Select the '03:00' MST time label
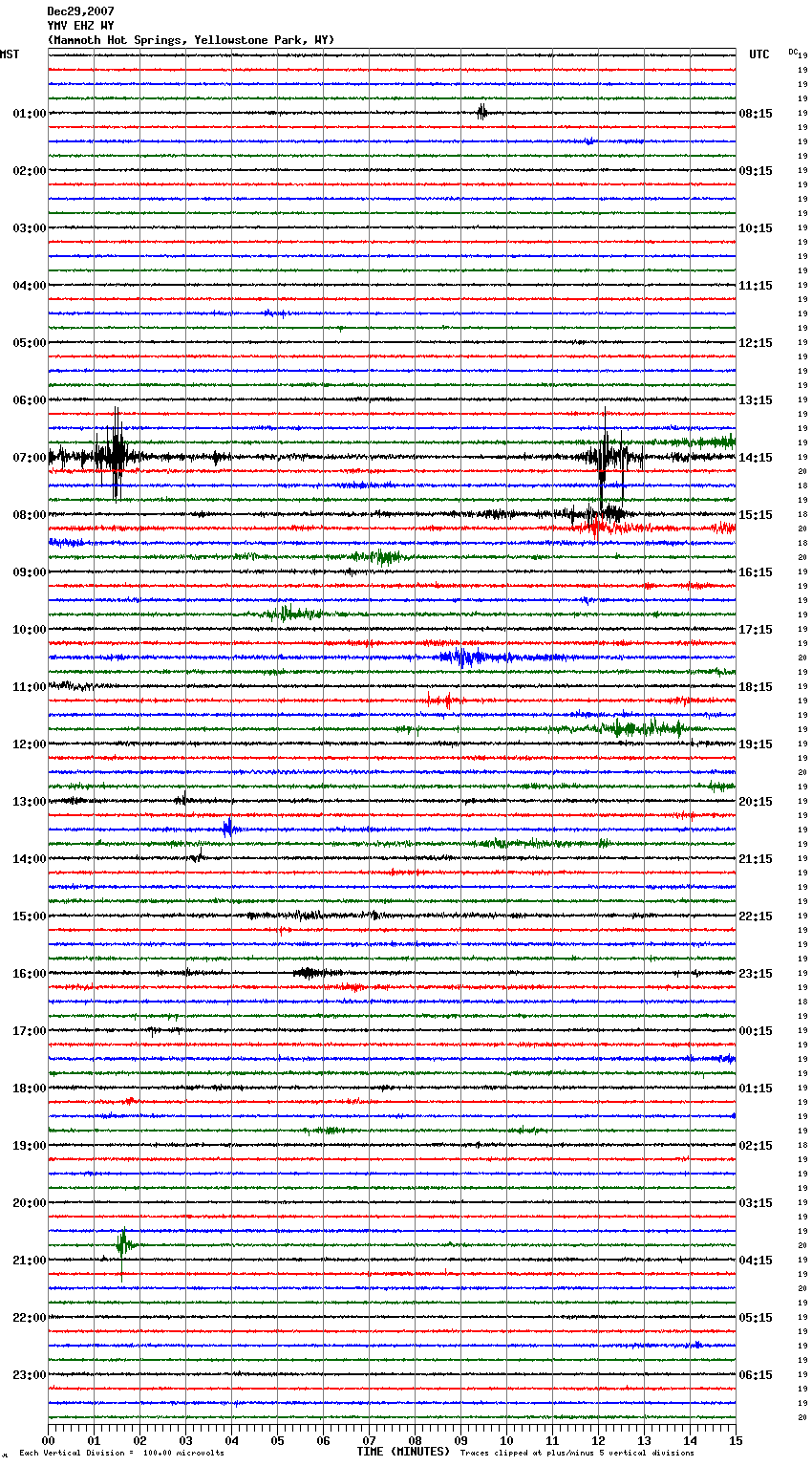812x1466 pixels. (30, 228)
